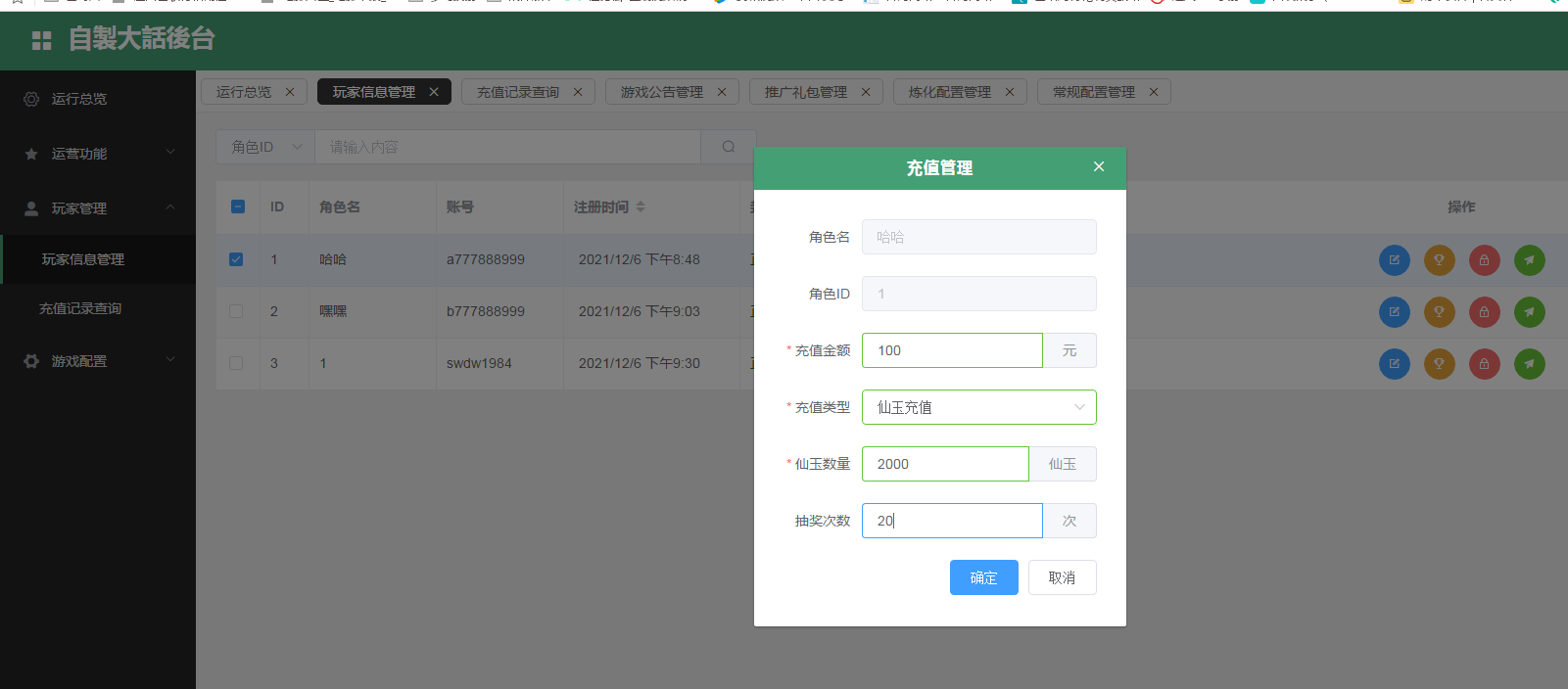This screenshot has height=689, width=1568.
Task: Click the red lock icon in row 3
Action: point(1484,364)
